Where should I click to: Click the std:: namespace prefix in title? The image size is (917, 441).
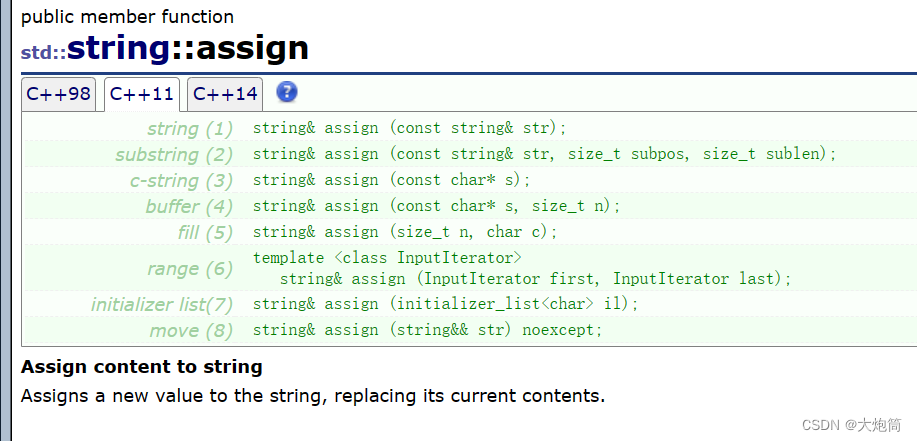point(44,53)
